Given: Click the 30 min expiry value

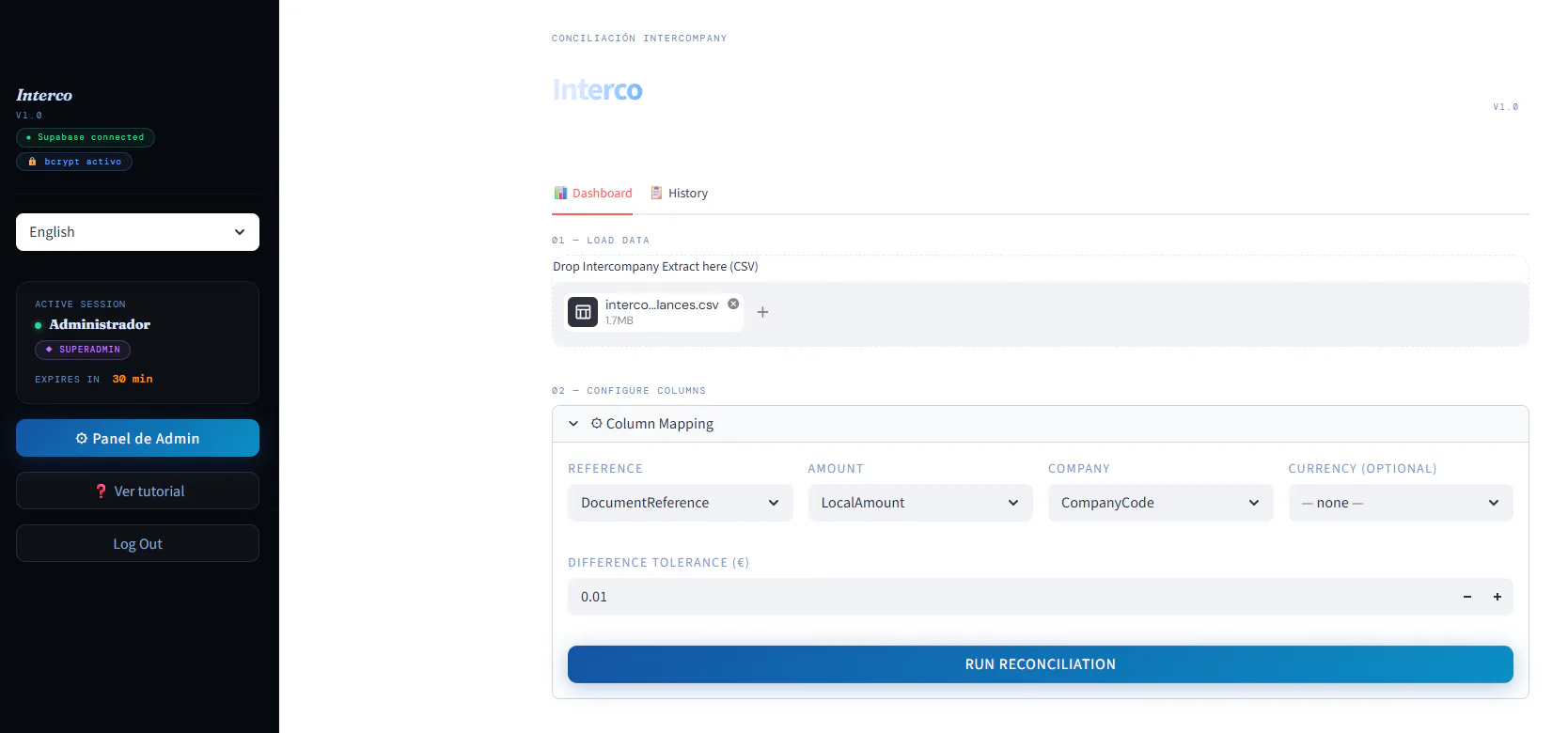Looking at the screenshot, I should 133,380.
